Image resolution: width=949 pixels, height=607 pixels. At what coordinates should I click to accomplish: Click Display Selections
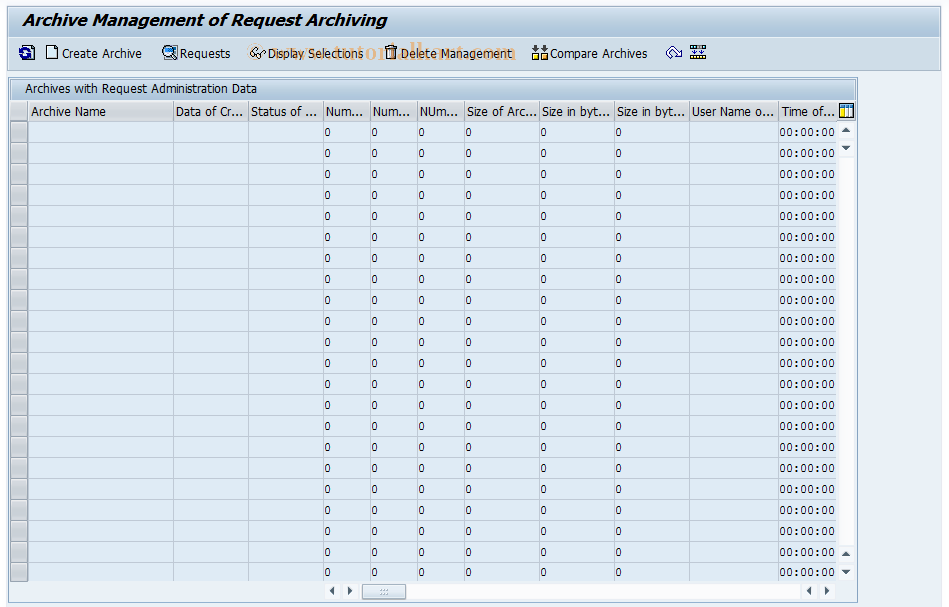pos(306,53)
